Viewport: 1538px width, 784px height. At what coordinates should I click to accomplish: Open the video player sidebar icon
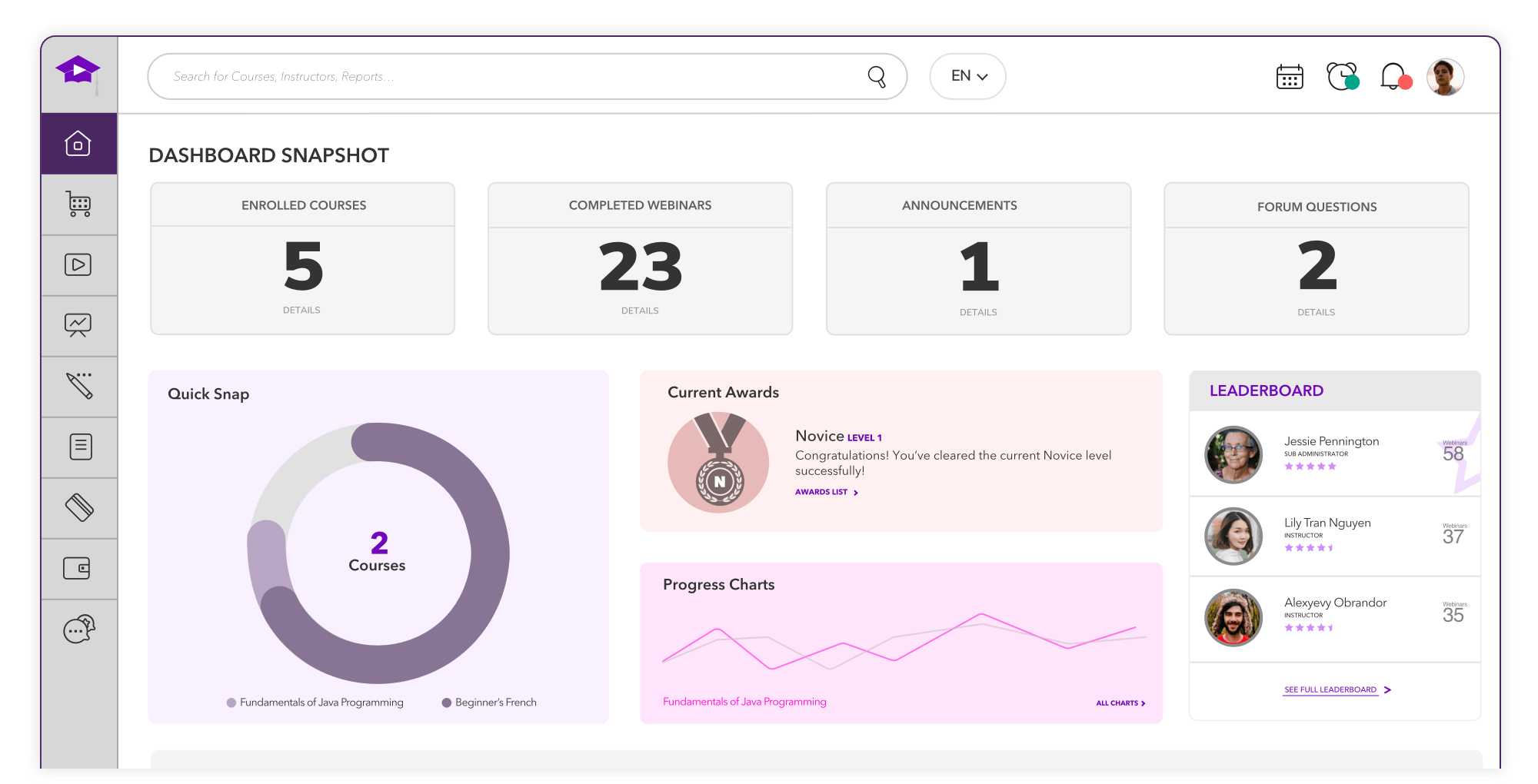(x=78, y=265)
